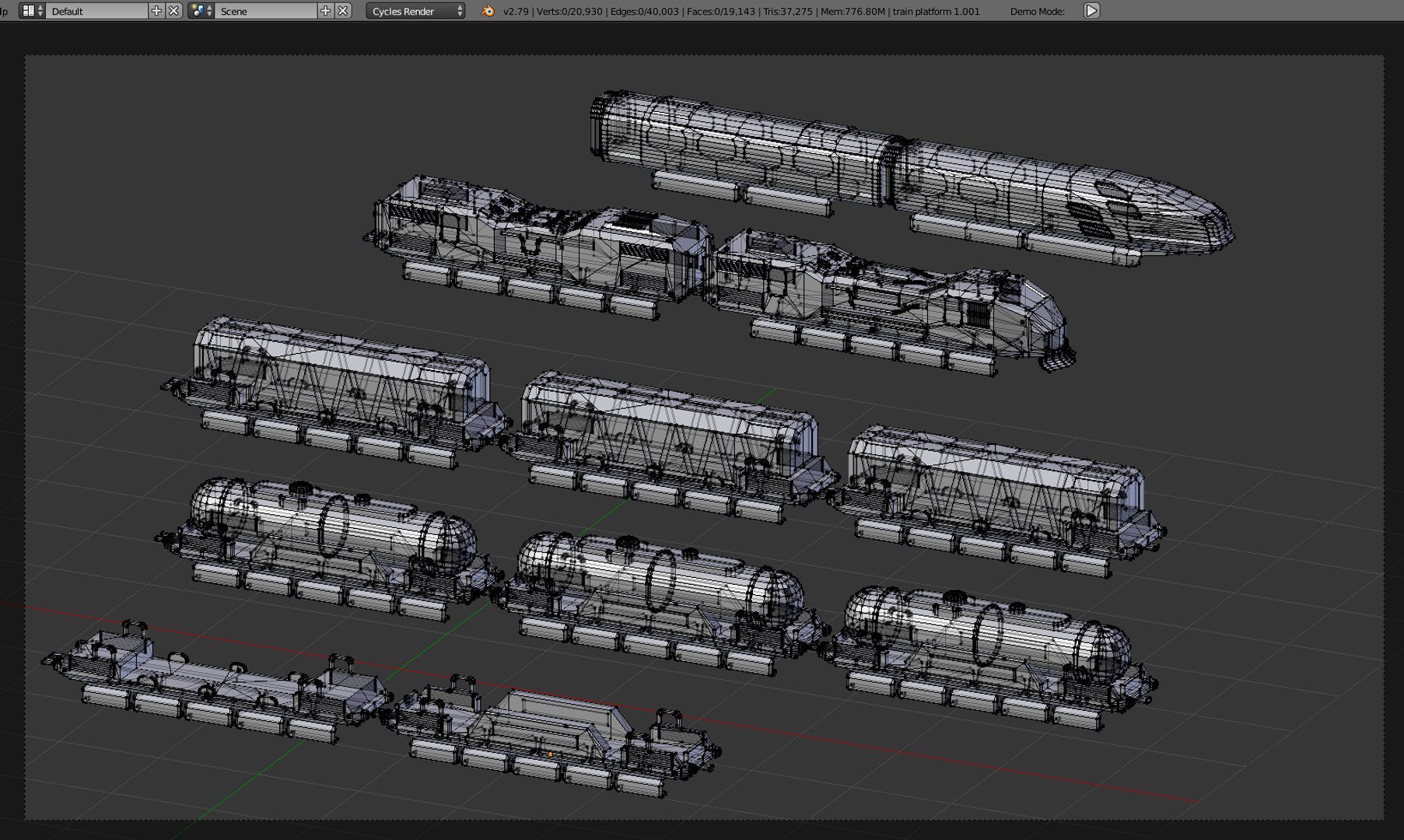This screenshot has width=1404, height=840.
Task: Click the Faces:0/19,143 statistic
Action: tap(721, 12)
